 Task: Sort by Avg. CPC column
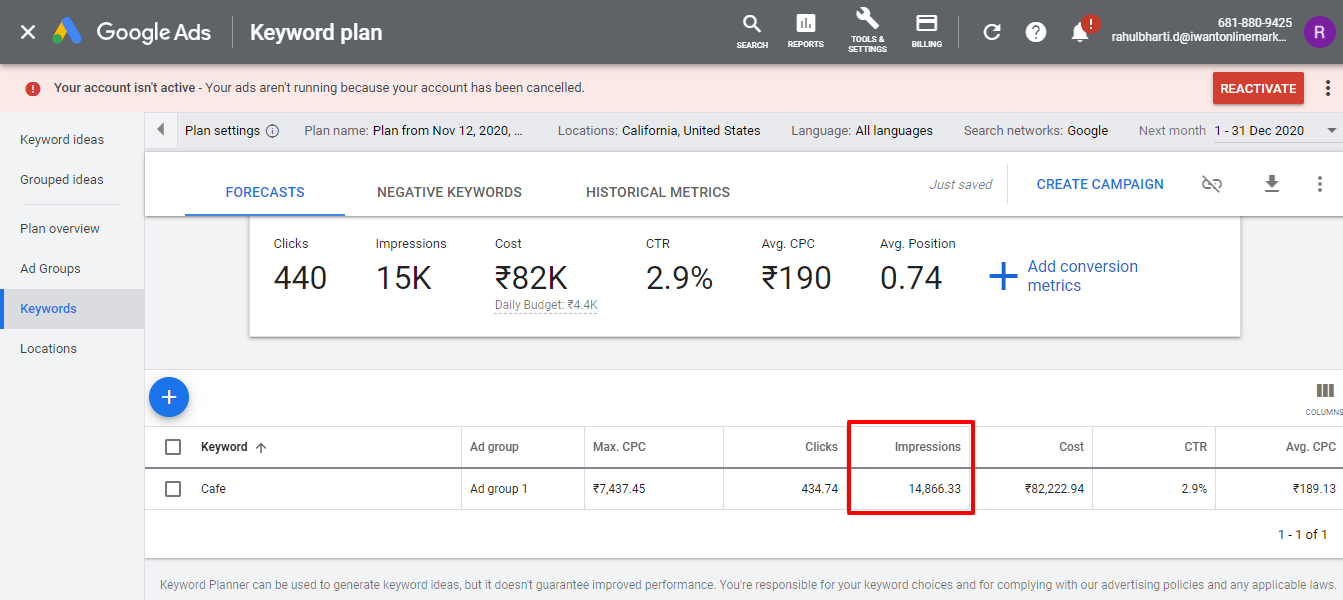pos(1310,447)
